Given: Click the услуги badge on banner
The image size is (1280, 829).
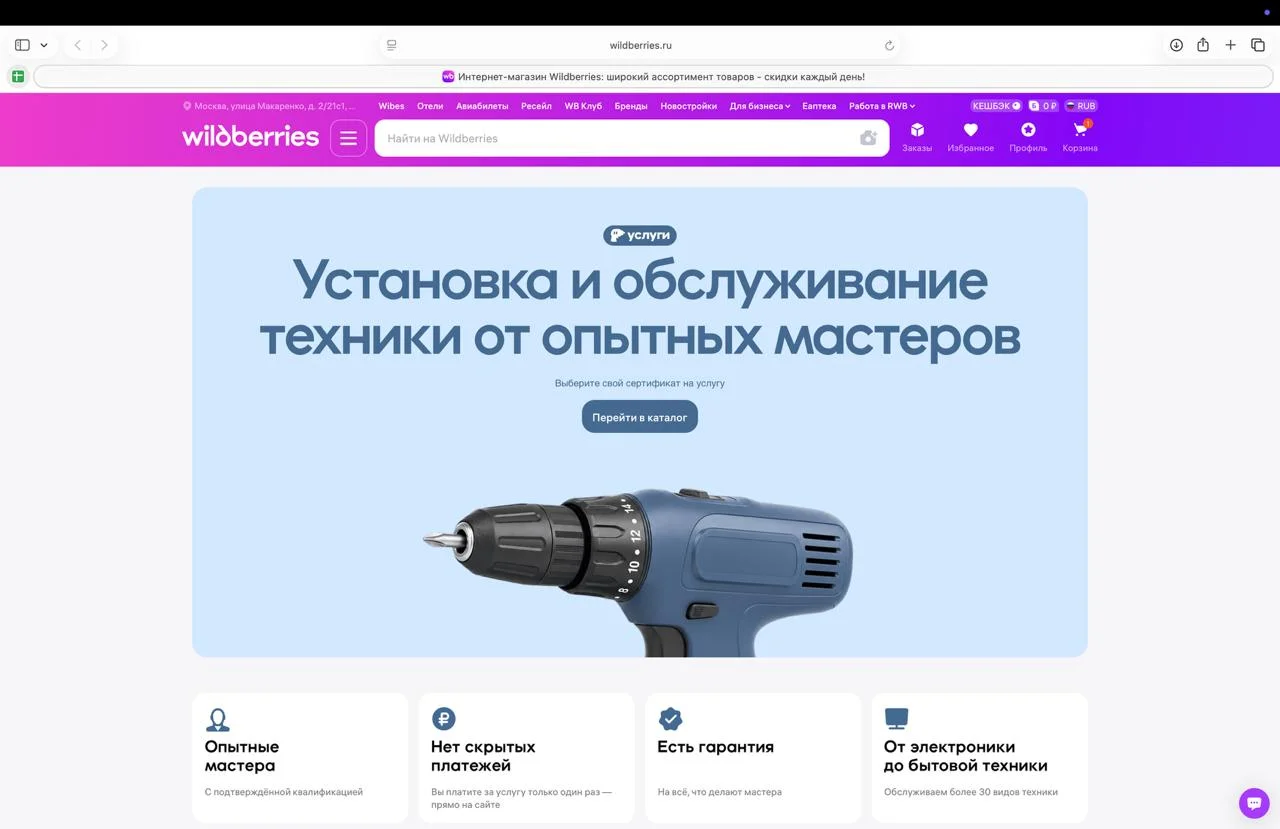Looking at the screenshot, I should pos(640,235).
